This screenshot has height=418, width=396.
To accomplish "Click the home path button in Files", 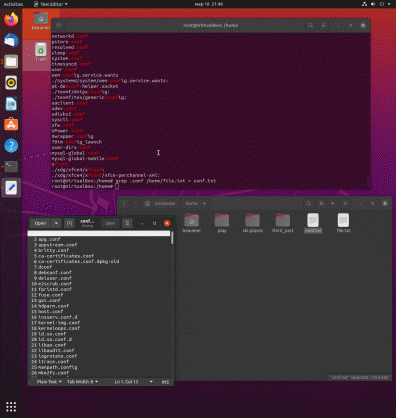I will (192, 203).
